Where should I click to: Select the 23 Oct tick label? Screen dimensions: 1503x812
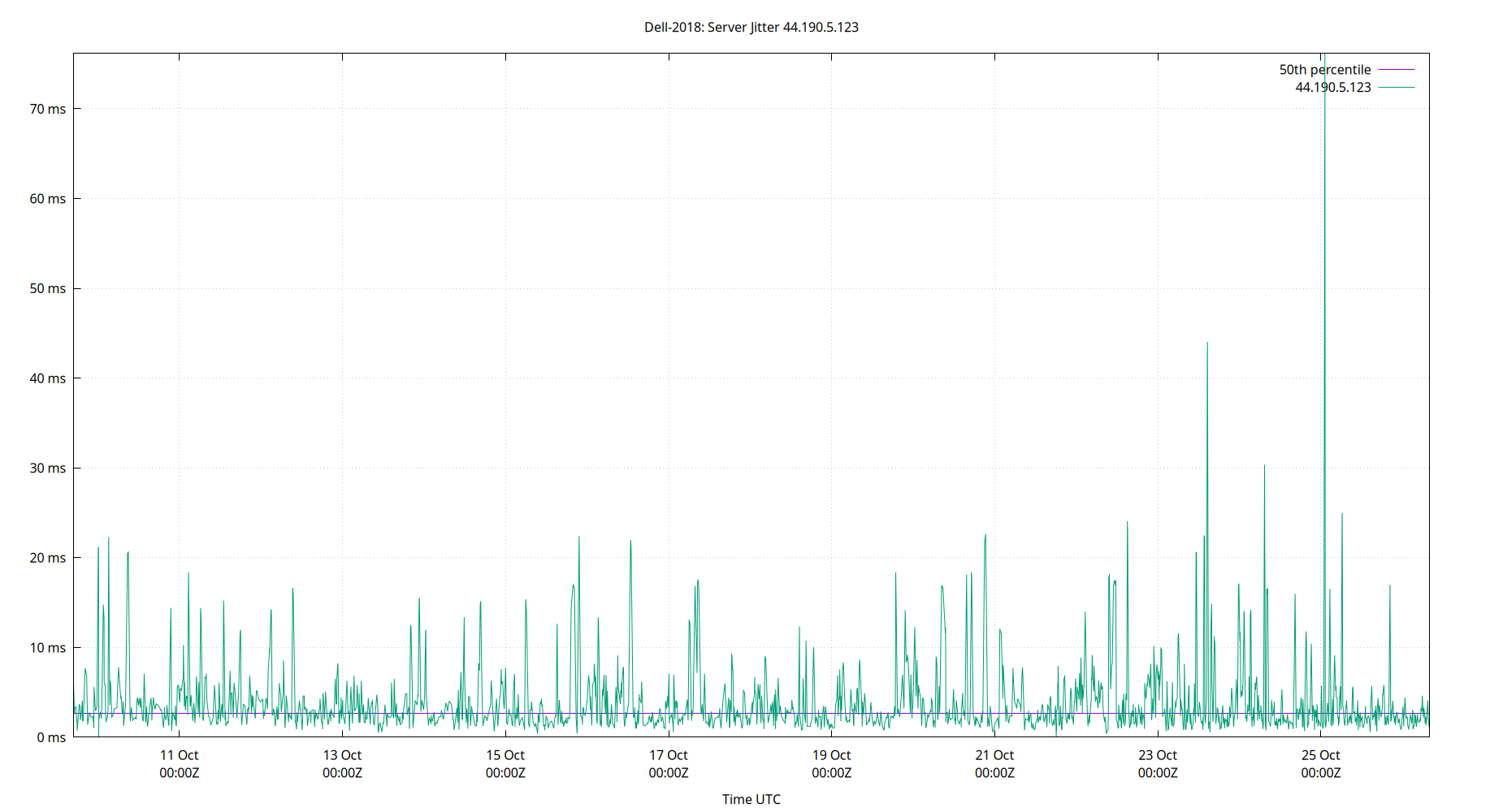pyautogui.click(x=1159, y=754)
